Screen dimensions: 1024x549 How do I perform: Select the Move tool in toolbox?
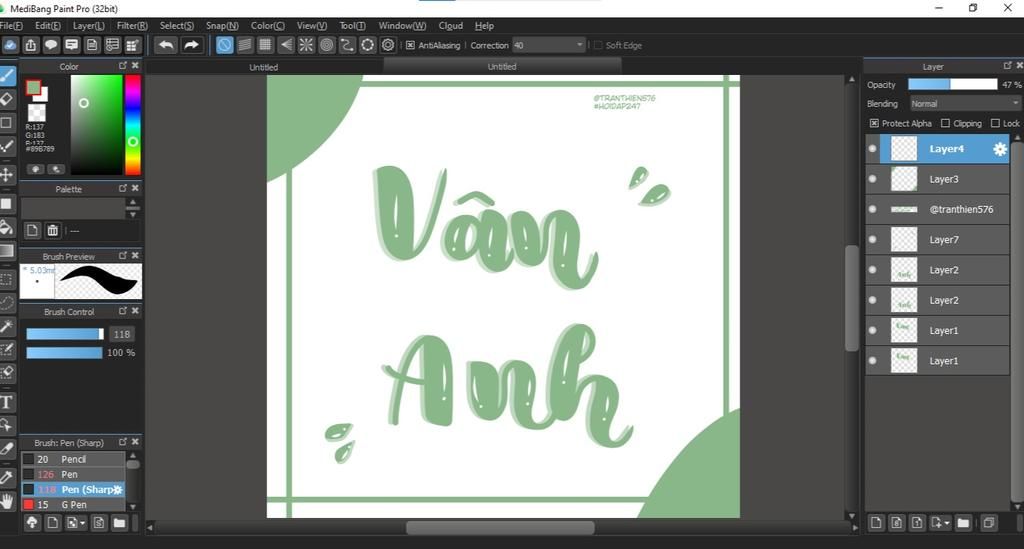tap(7, 175)
